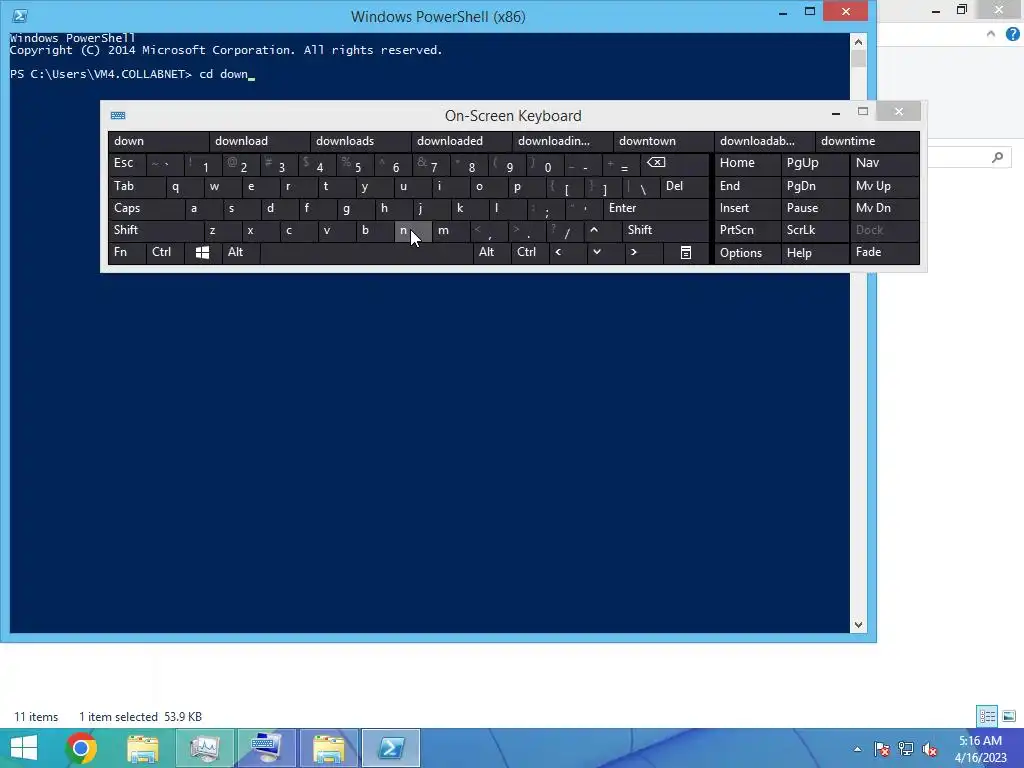The height and width of the screenshot is (768, 1024).
Task: Click the Mv Up key
Action: pyautogui.click(x=884, y=186)
